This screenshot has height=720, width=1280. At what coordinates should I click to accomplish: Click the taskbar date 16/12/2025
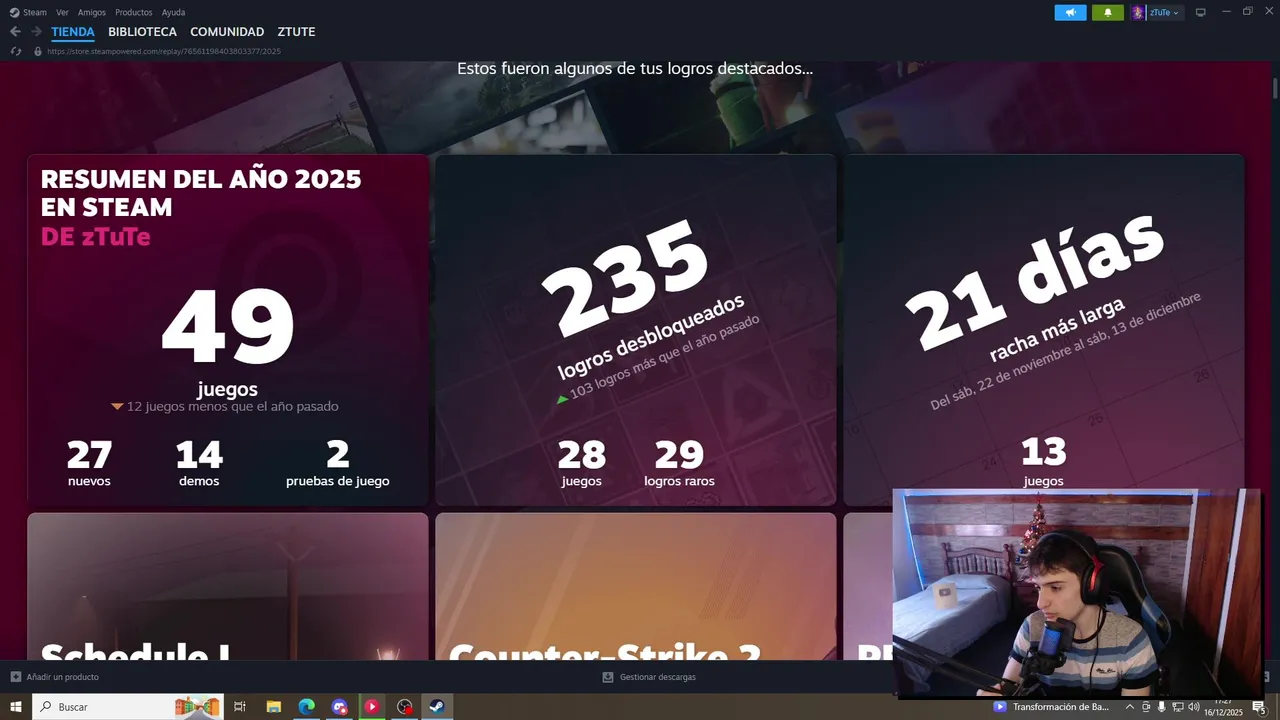(1223, 712)
